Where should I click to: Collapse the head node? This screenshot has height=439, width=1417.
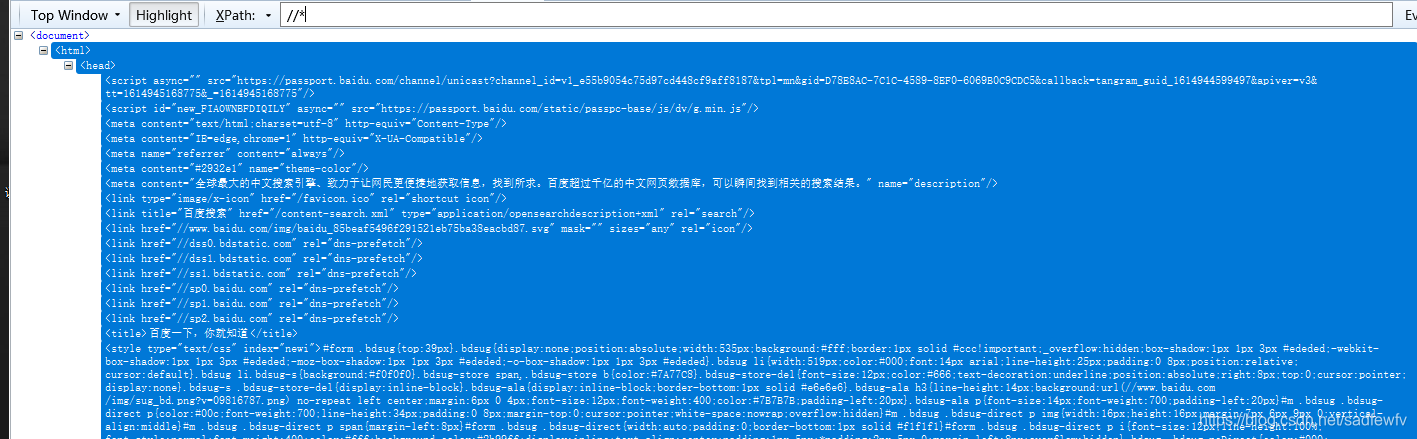[x=67, y=65]
